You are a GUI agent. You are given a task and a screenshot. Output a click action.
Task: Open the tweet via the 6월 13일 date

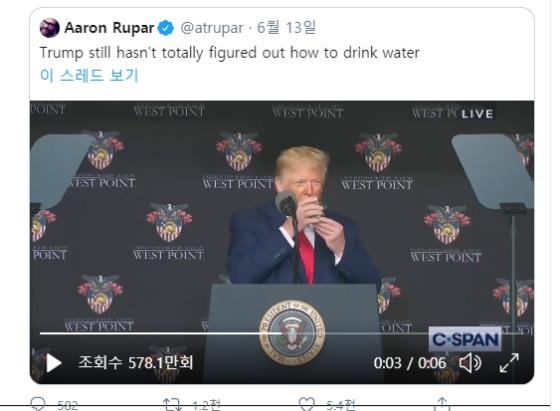(286, 27)
